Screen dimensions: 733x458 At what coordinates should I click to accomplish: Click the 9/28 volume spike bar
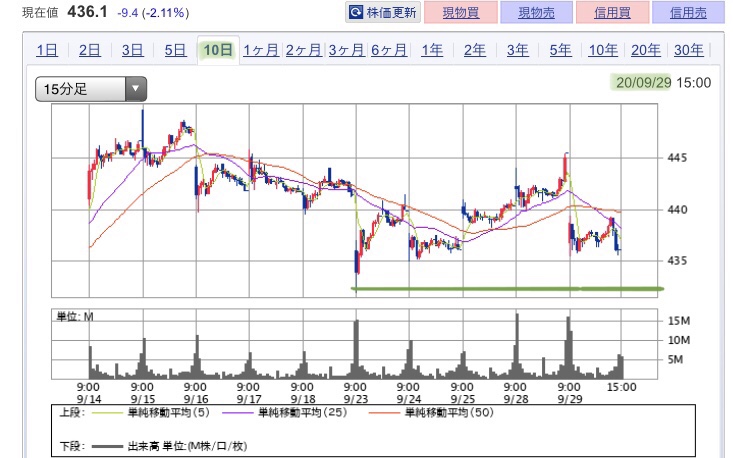pos(517,346)
